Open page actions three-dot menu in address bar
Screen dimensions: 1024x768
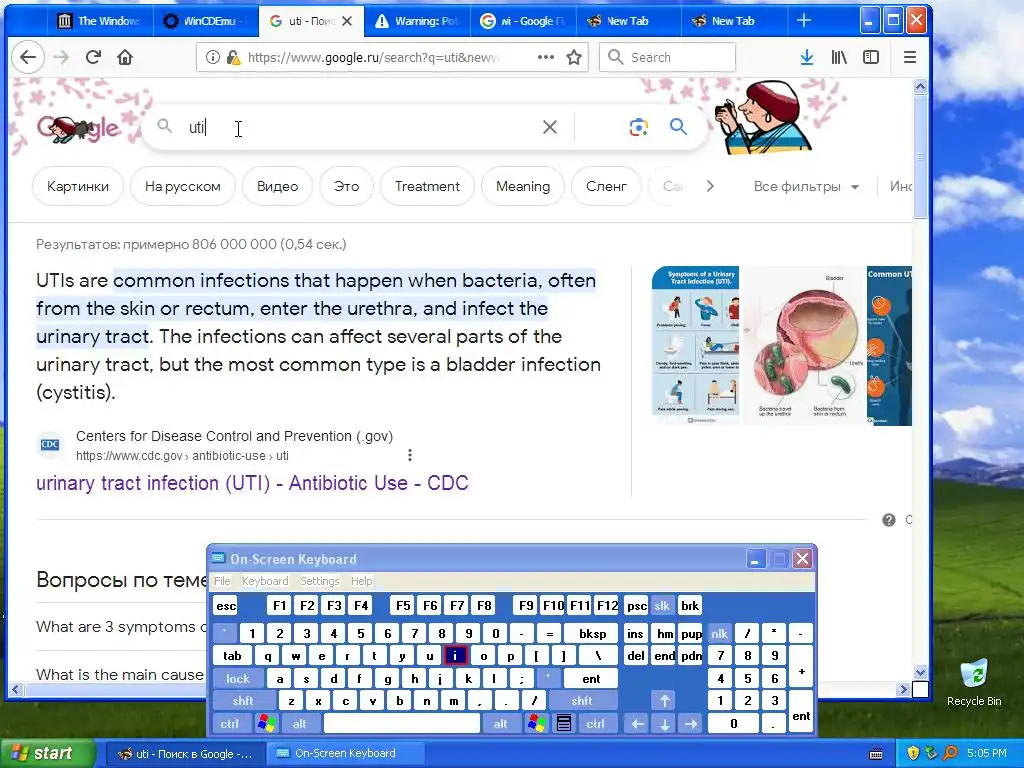[x=546, y=57]
